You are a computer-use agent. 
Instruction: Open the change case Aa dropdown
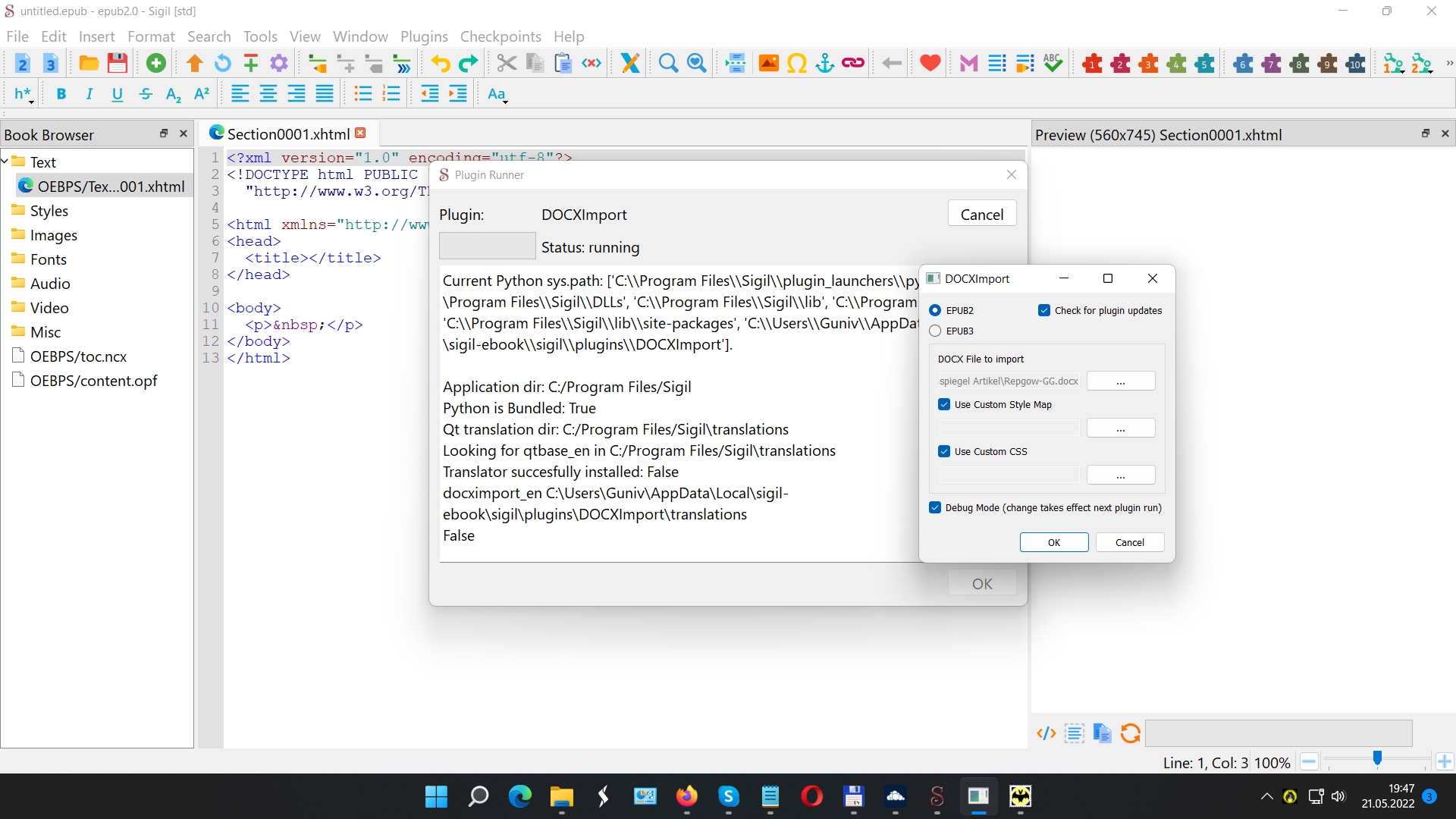(497, 94)
